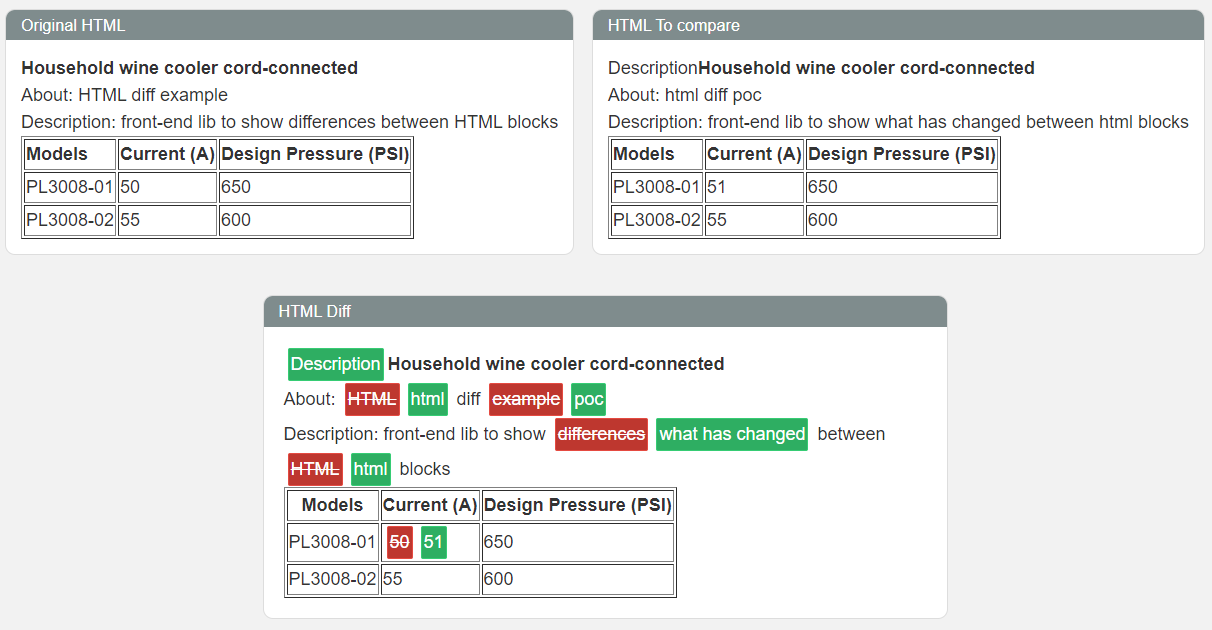
Task: Click the green 'what has changed' badge
Action: pyautogui.click(x=732, y=434)
